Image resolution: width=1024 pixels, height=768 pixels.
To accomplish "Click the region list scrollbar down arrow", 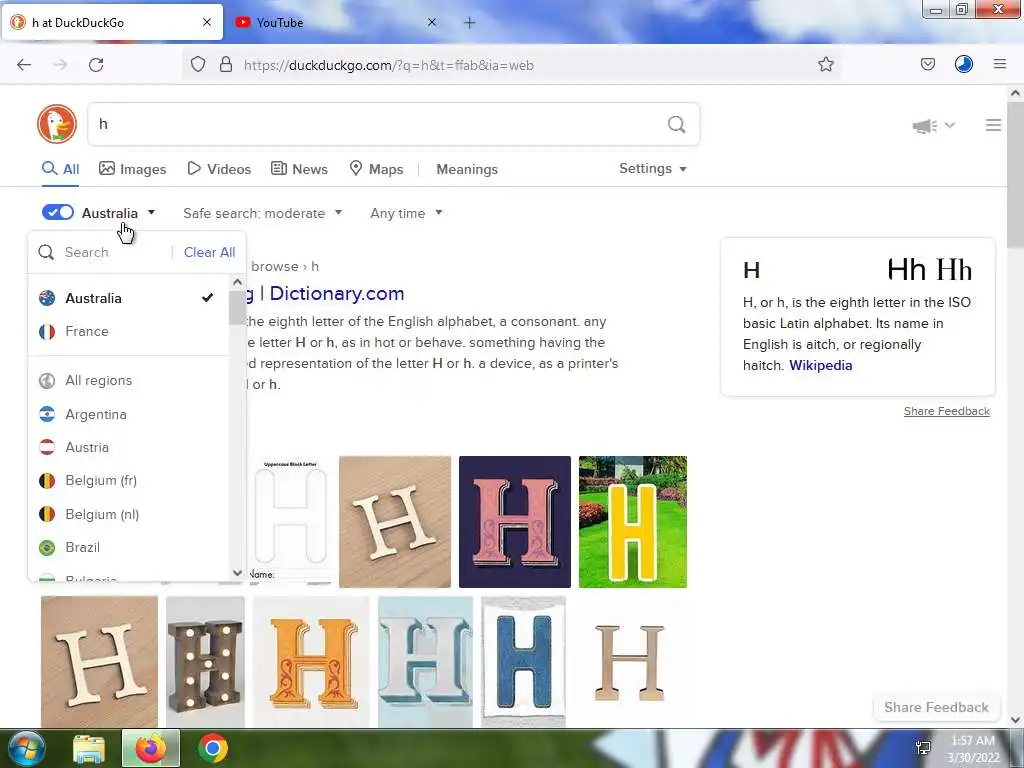I will [237, 573].
